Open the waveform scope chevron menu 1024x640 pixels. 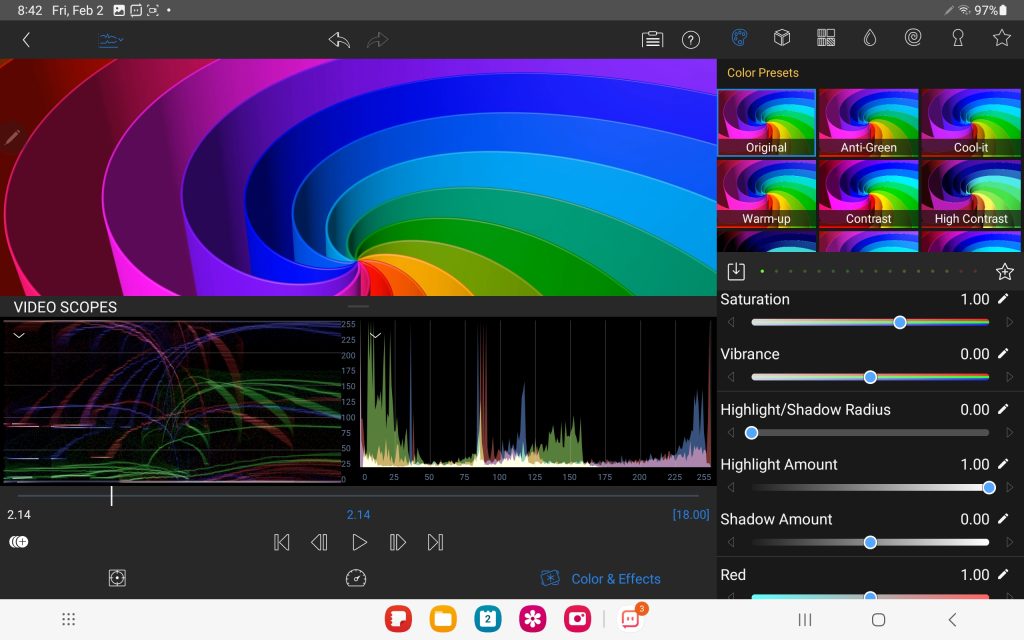(x=18, y=335)
